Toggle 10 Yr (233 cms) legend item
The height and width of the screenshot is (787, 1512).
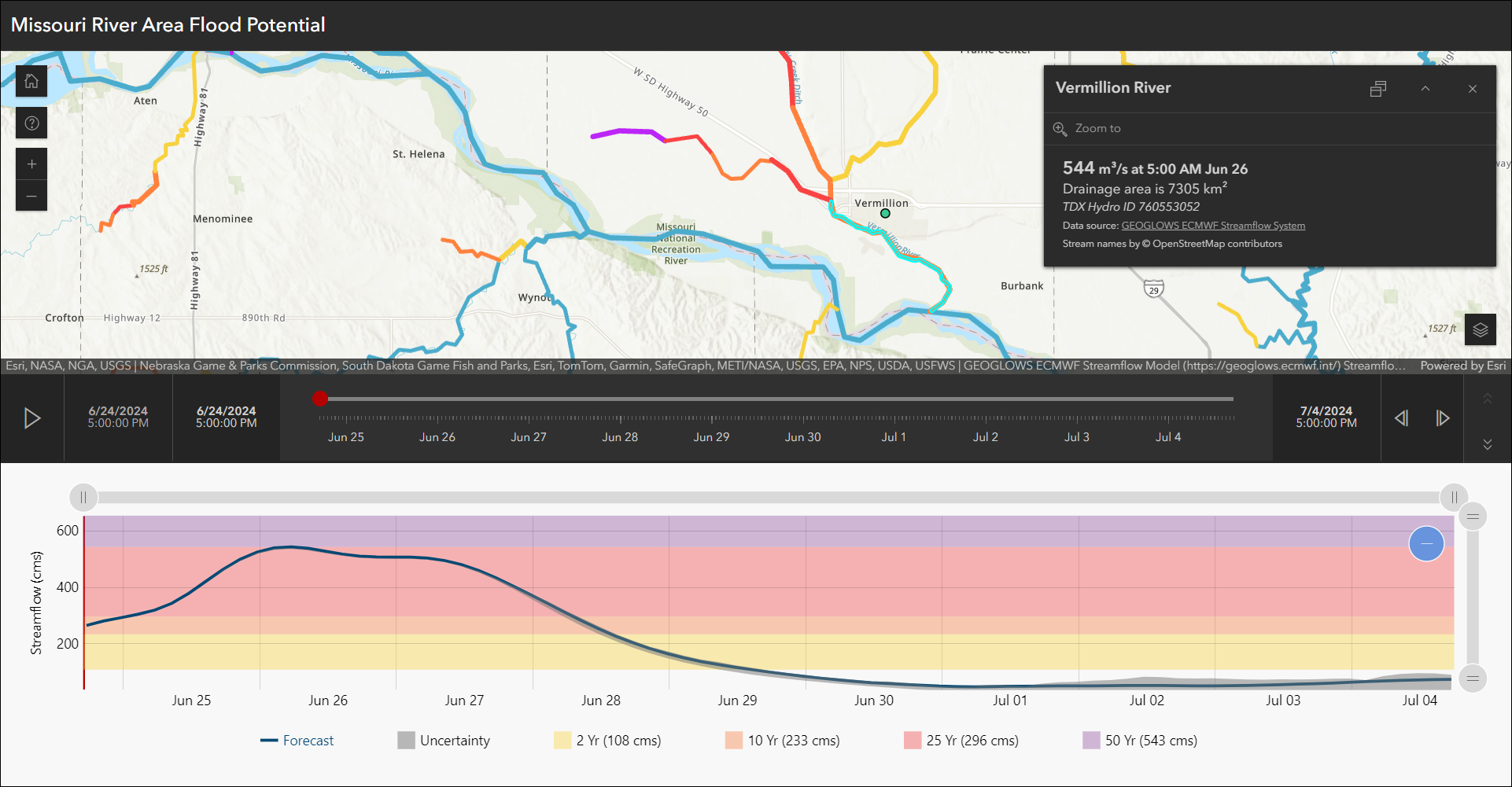tap(783, 741)
